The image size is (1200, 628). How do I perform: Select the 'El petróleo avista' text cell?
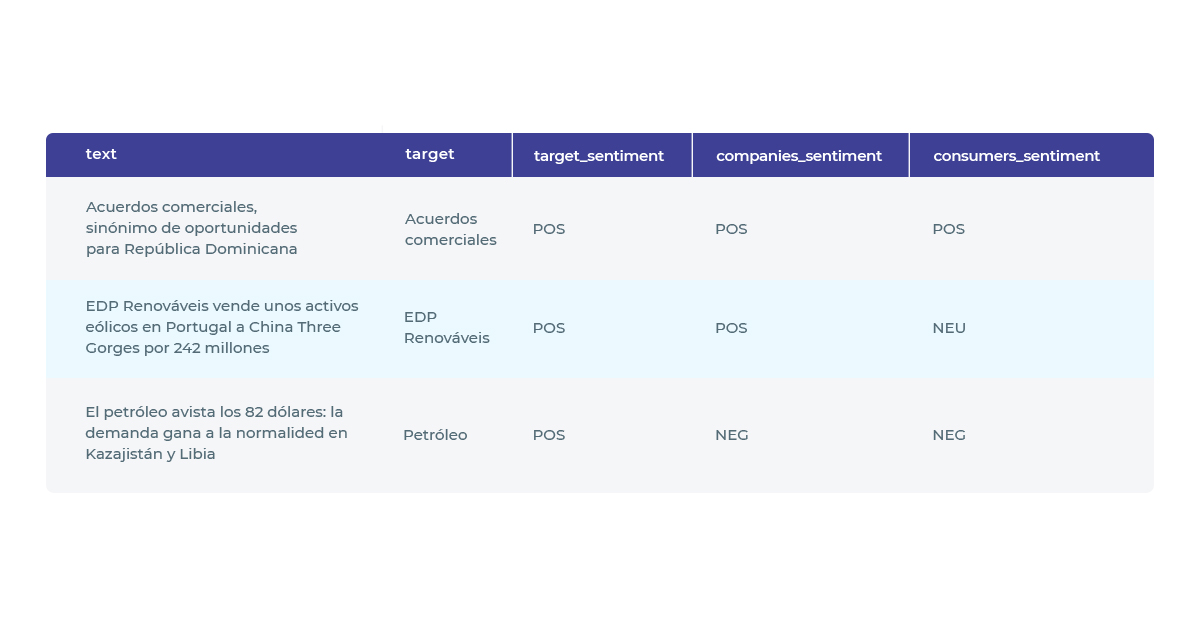(216, 433)
